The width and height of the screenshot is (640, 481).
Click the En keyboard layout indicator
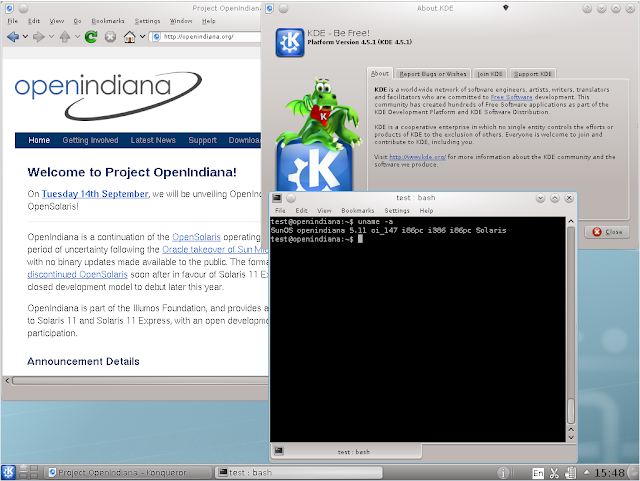538,473
